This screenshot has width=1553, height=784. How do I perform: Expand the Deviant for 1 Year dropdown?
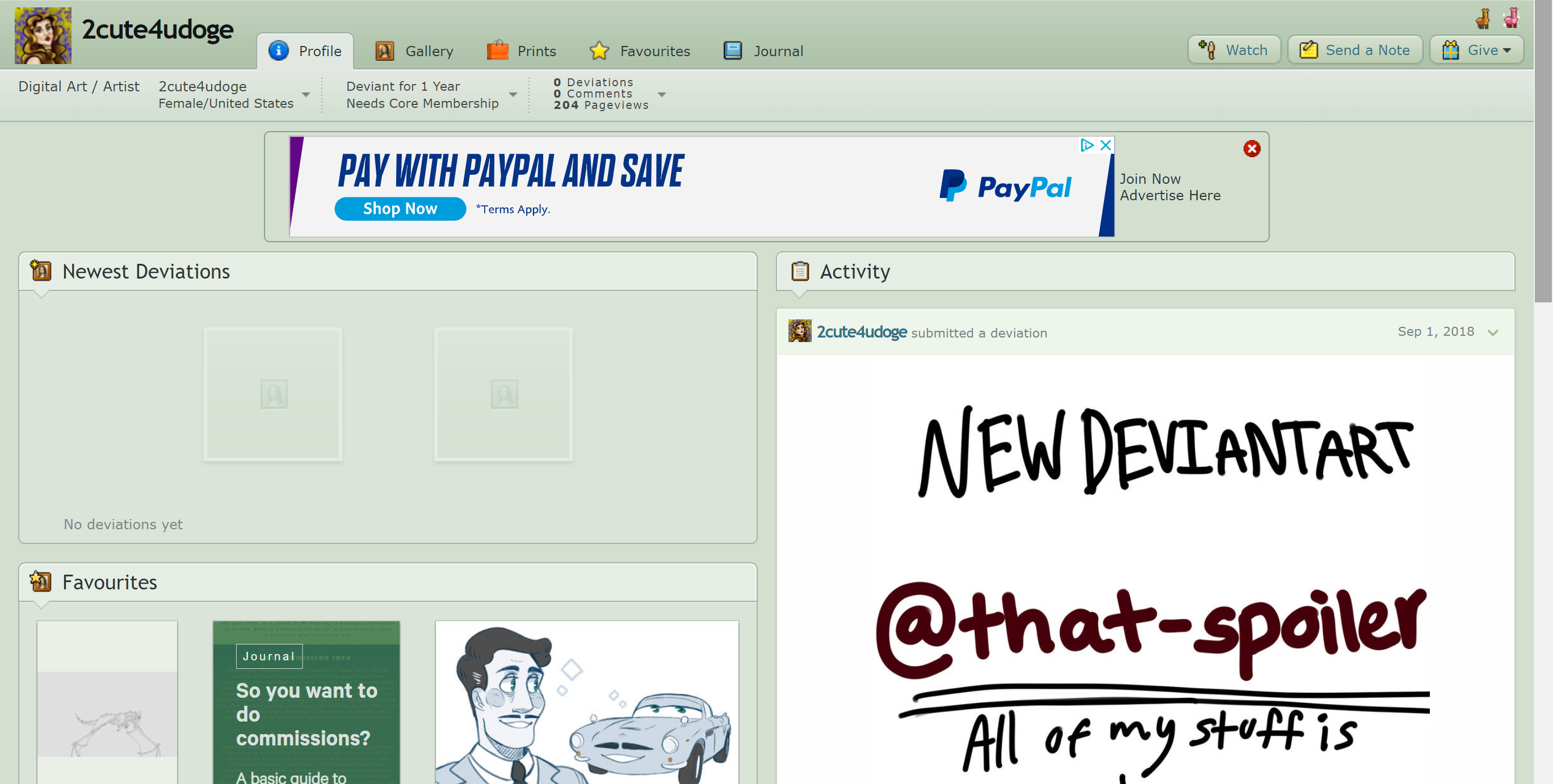pyautogui.click(x=513, y=95)
